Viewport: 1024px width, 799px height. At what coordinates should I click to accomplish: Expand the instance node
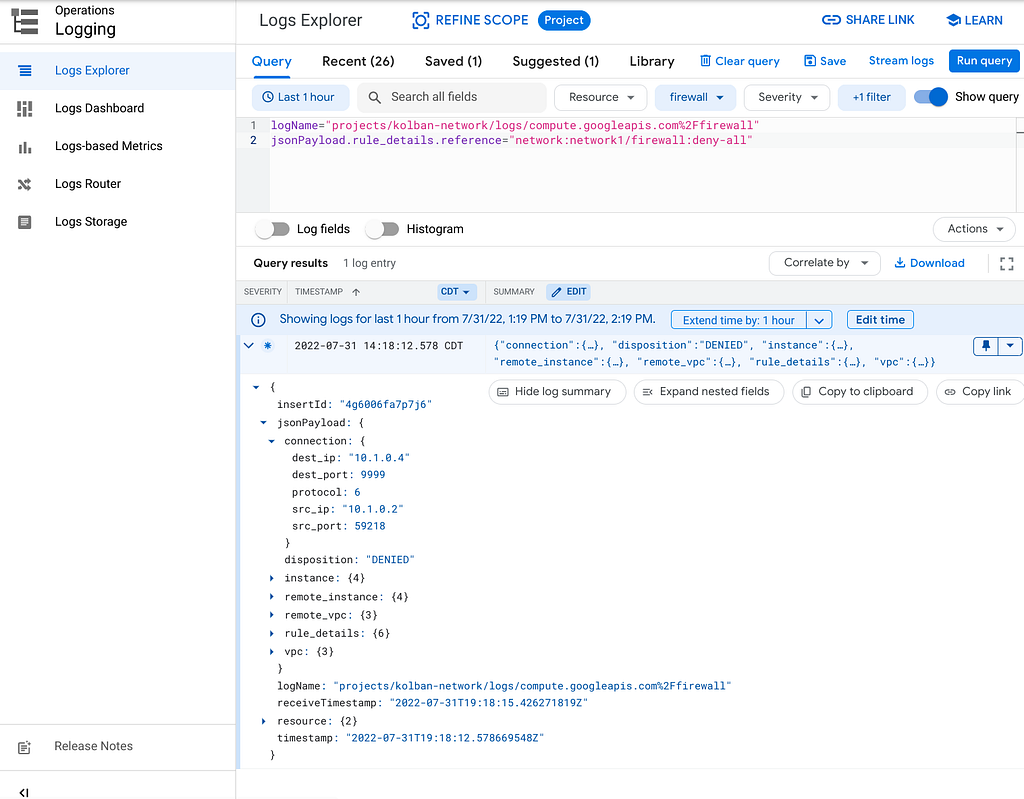pos(272,578)
